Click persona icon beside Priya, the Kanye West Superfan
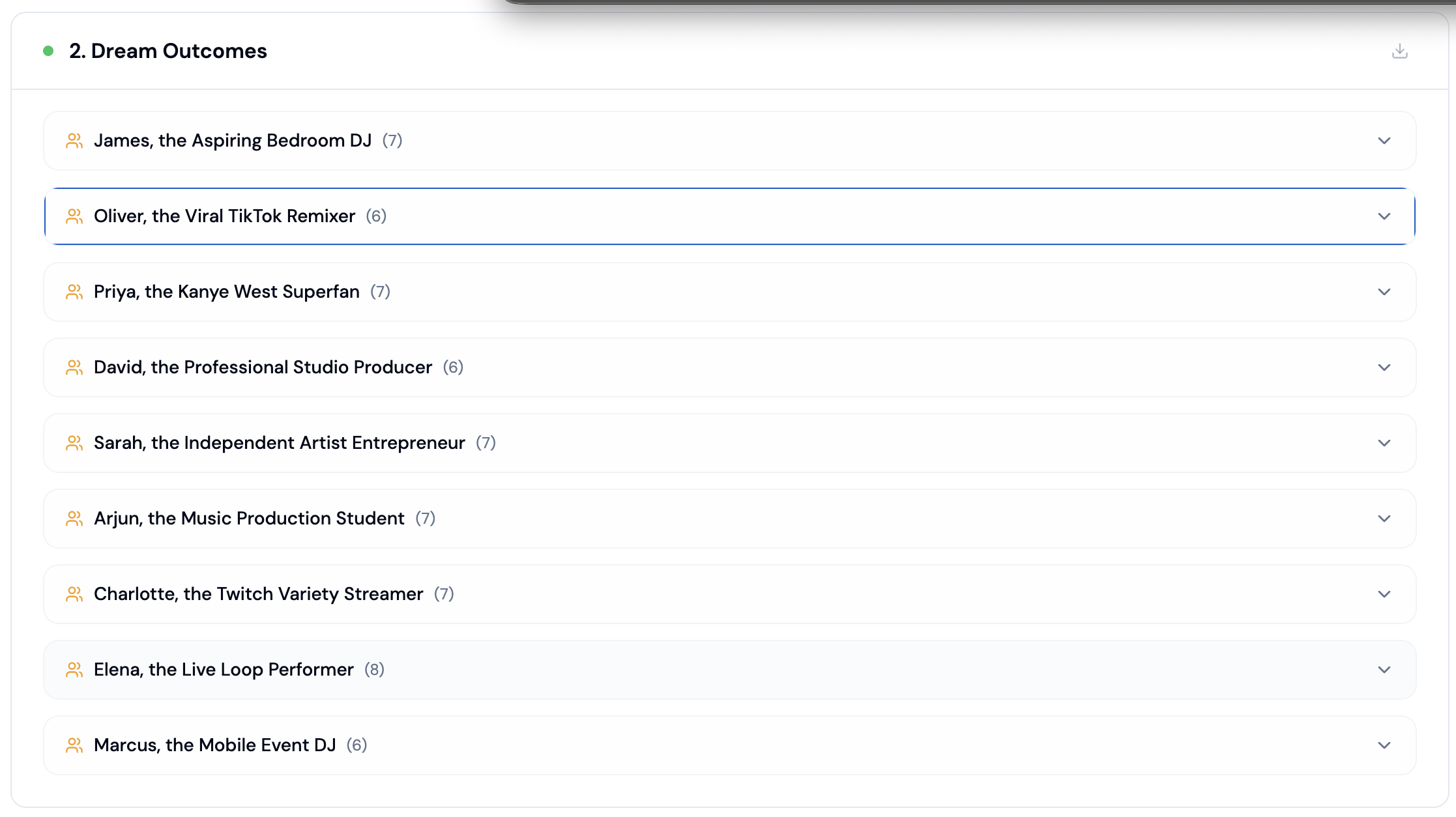This screenshot has width=1456, height=817. [x=74, y=292]
